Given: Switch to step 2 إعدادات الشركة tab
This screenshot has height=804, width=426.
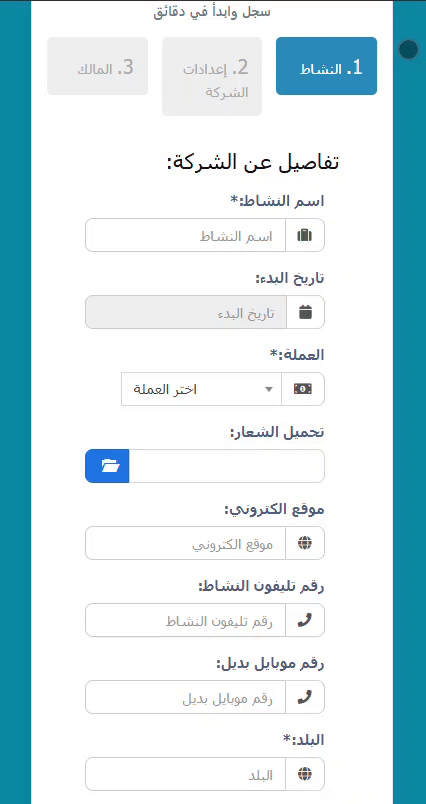Looking at the screenshot, I should click(x=212, y=76).
